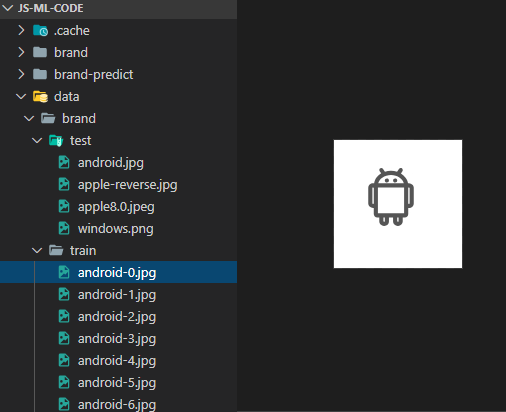Image resolution: width=506 pixels, height=412 pixels.
Task: Click the test folder icon
Action: [x=56, y=141]
